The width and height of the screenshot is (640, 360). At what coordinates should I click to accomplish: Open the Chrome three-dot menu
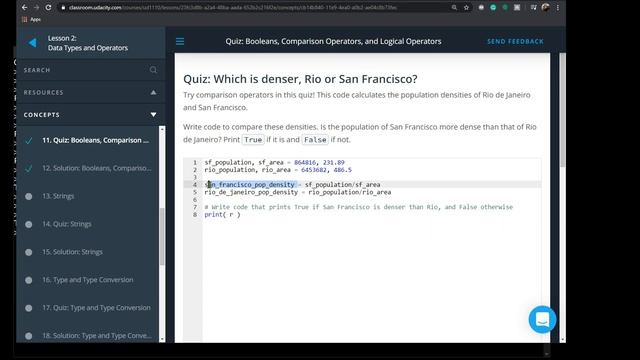(558, 7)
